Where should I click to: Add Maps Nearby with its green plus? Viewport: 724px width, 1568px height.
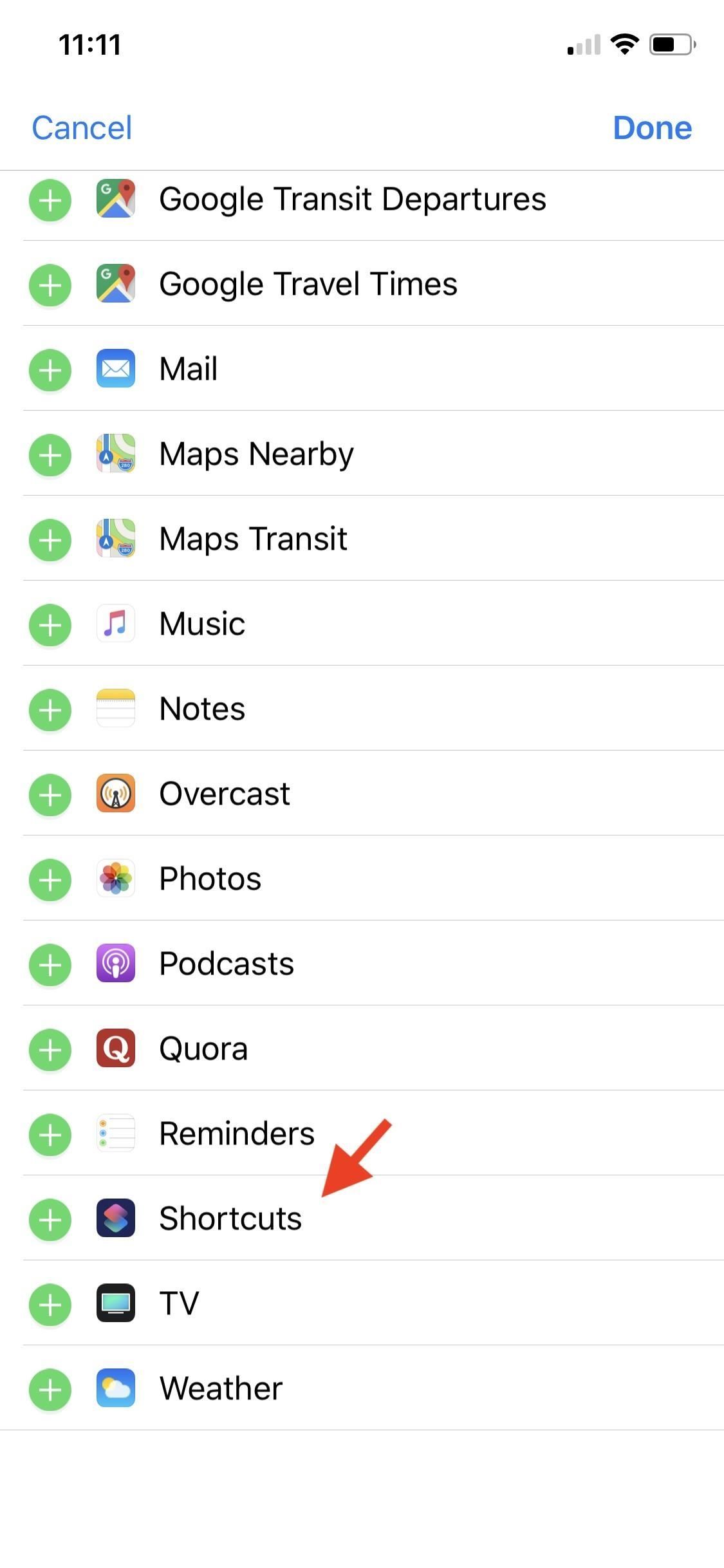(x=50, y=454)
